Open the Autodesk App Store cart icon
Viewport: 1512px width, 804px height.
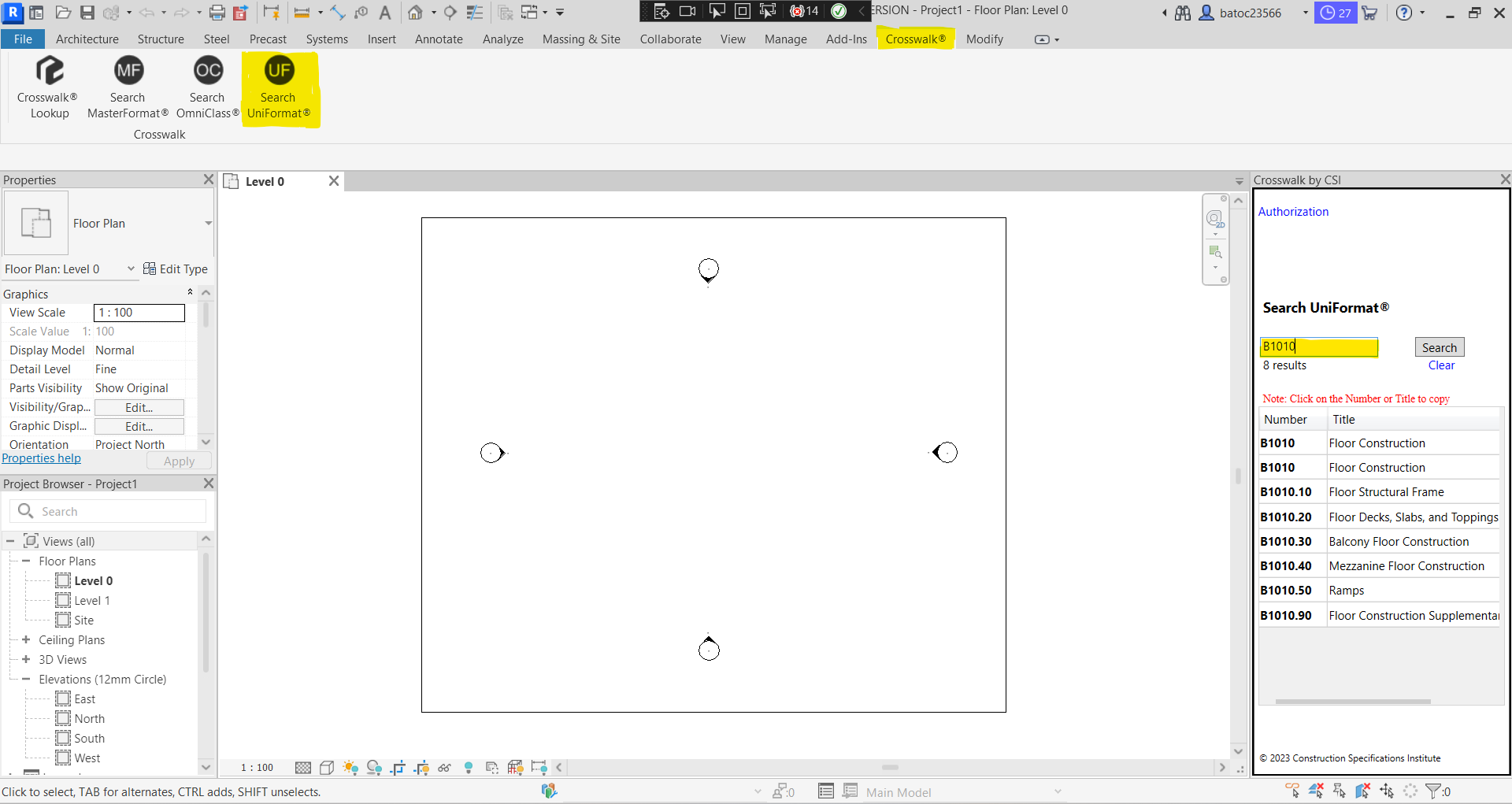pyautogui.click(x=1370, y=13)
